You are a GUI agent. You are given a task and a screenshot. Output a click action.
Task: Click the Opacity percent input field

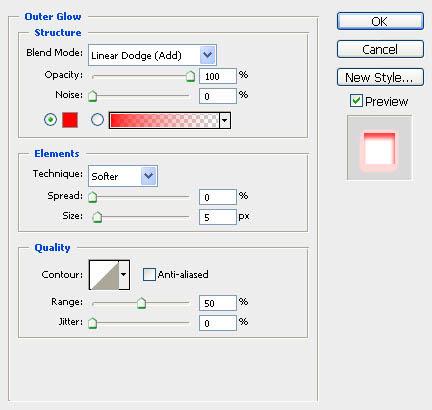[x=218, y=76]
